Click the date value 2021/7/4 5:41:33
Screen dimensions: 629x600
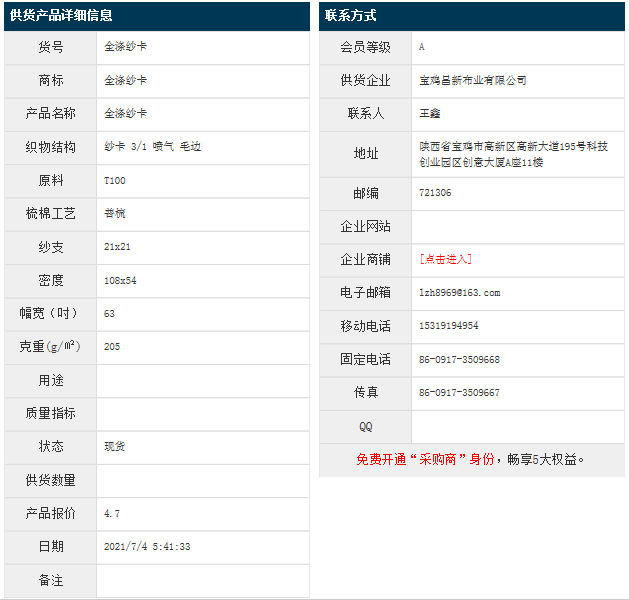(147, 547)
